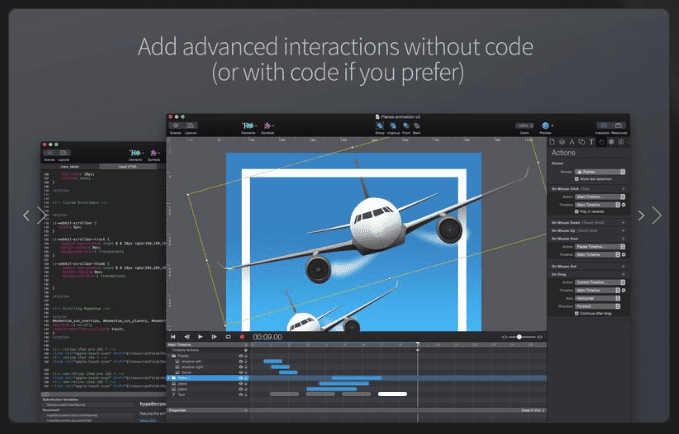679x434 pixels.
Task: Toggle timeline loop playback button
Action: point(228,337)
